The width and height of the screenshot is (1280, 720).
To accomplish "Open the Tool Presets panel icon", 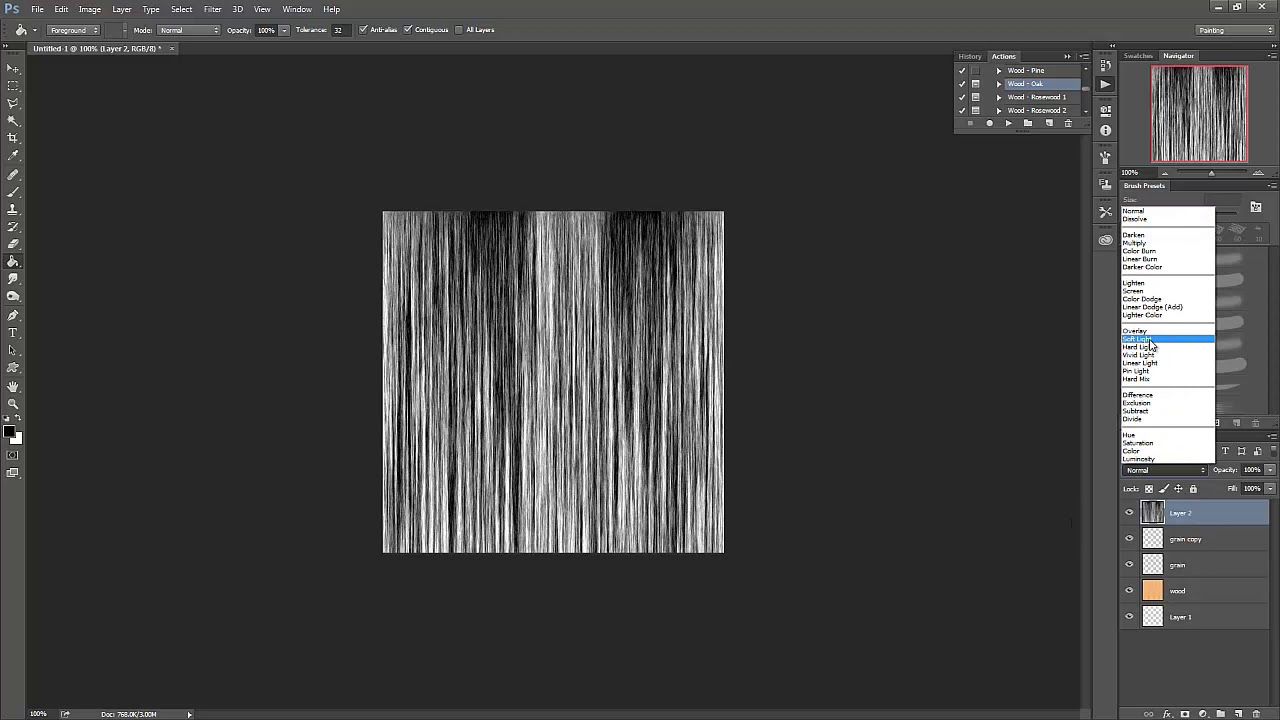I will pos(1105,212).
